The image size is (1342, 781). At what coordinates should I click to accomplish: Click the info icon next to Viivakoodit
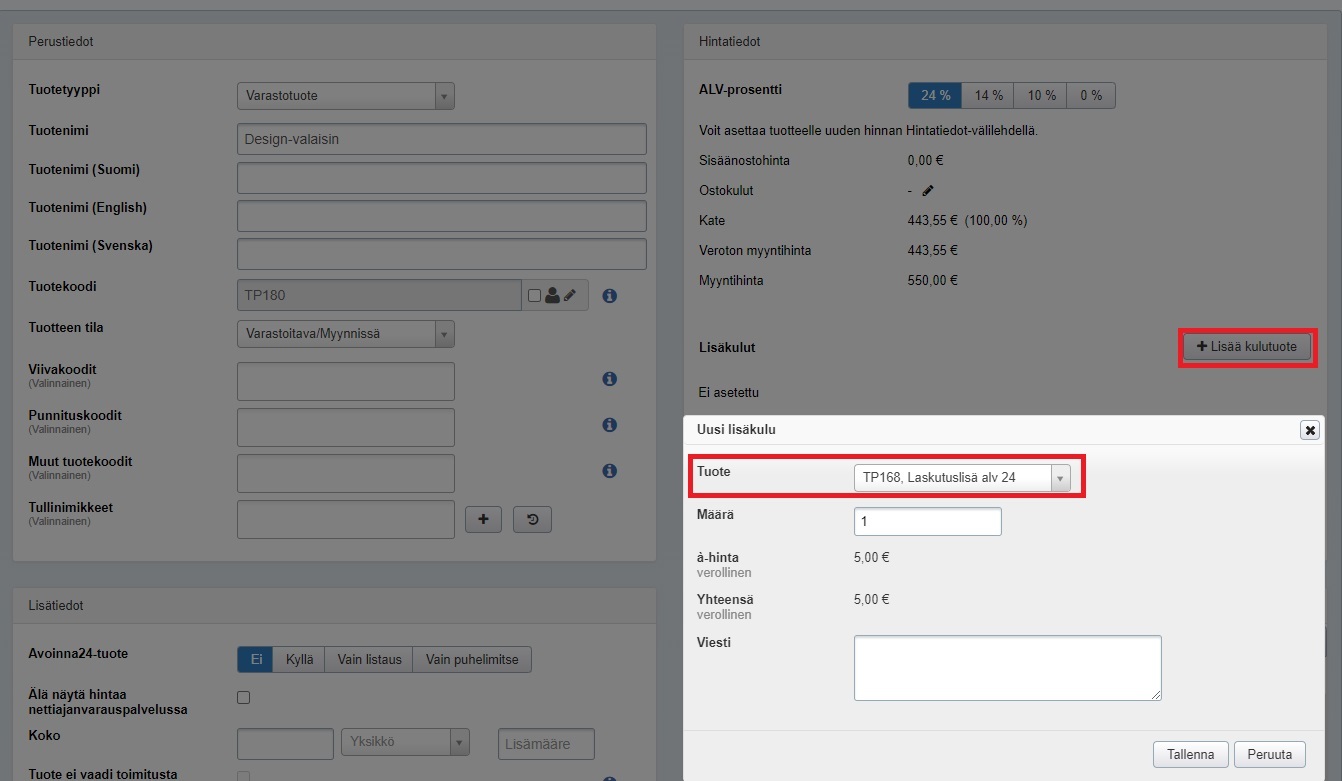(x=610, y=379)
